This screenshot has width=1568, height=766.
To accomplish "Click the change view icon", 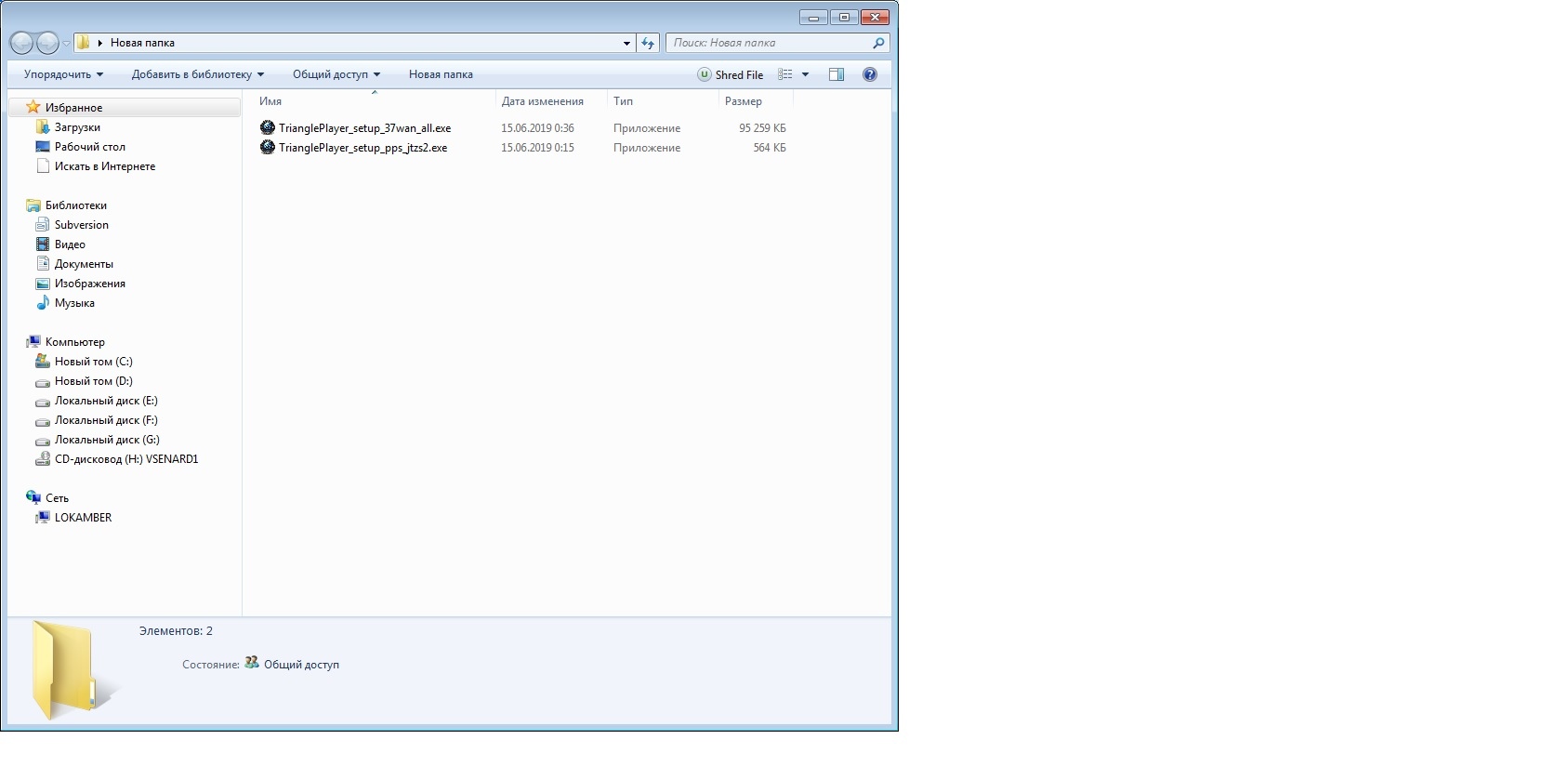I will (785, 74).
